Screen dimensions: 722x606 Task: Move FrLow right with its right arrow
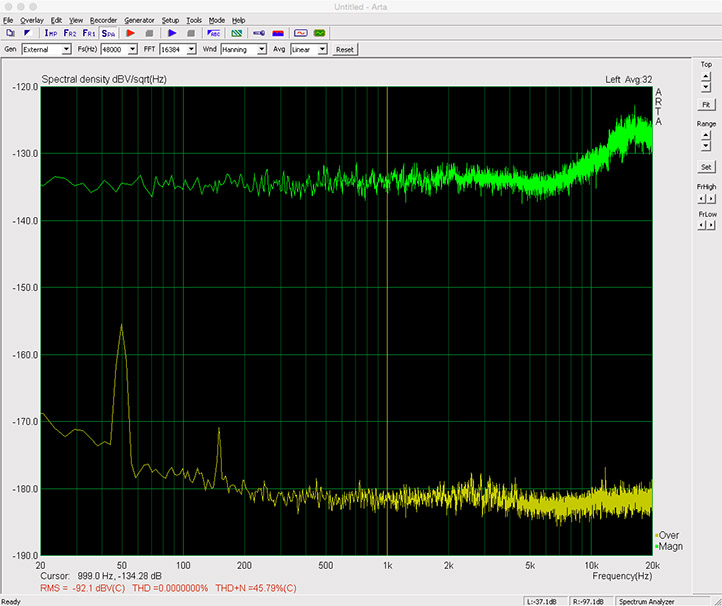tap(711, 225)
